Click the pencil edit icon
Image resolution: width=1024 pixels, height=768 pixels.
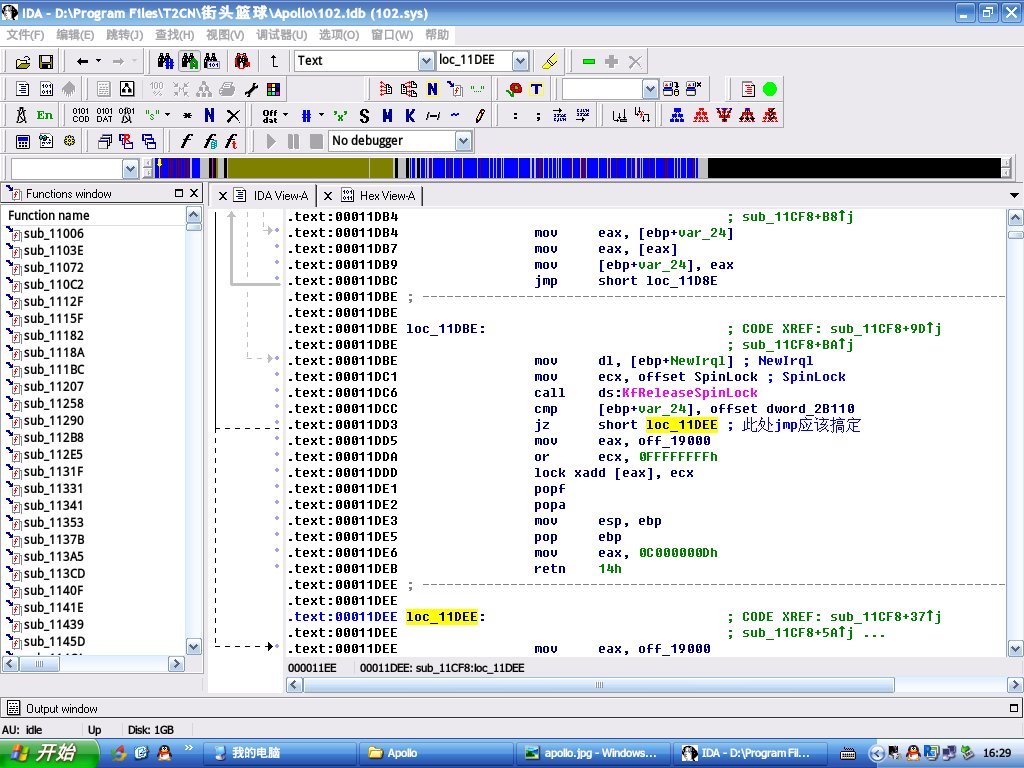tap(480, 115)
